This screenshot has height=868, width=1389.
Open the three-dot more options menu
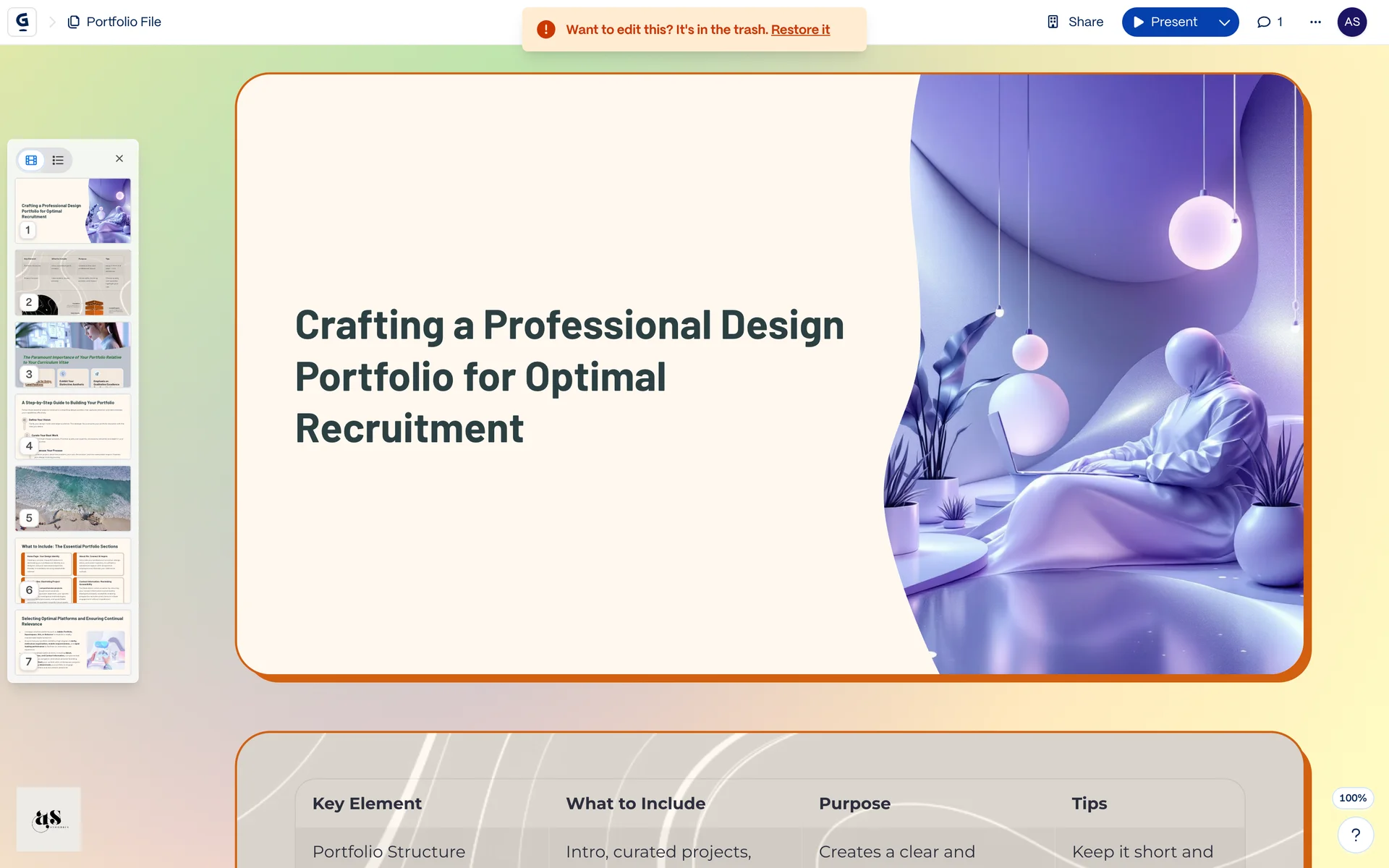click(1315, 22)
